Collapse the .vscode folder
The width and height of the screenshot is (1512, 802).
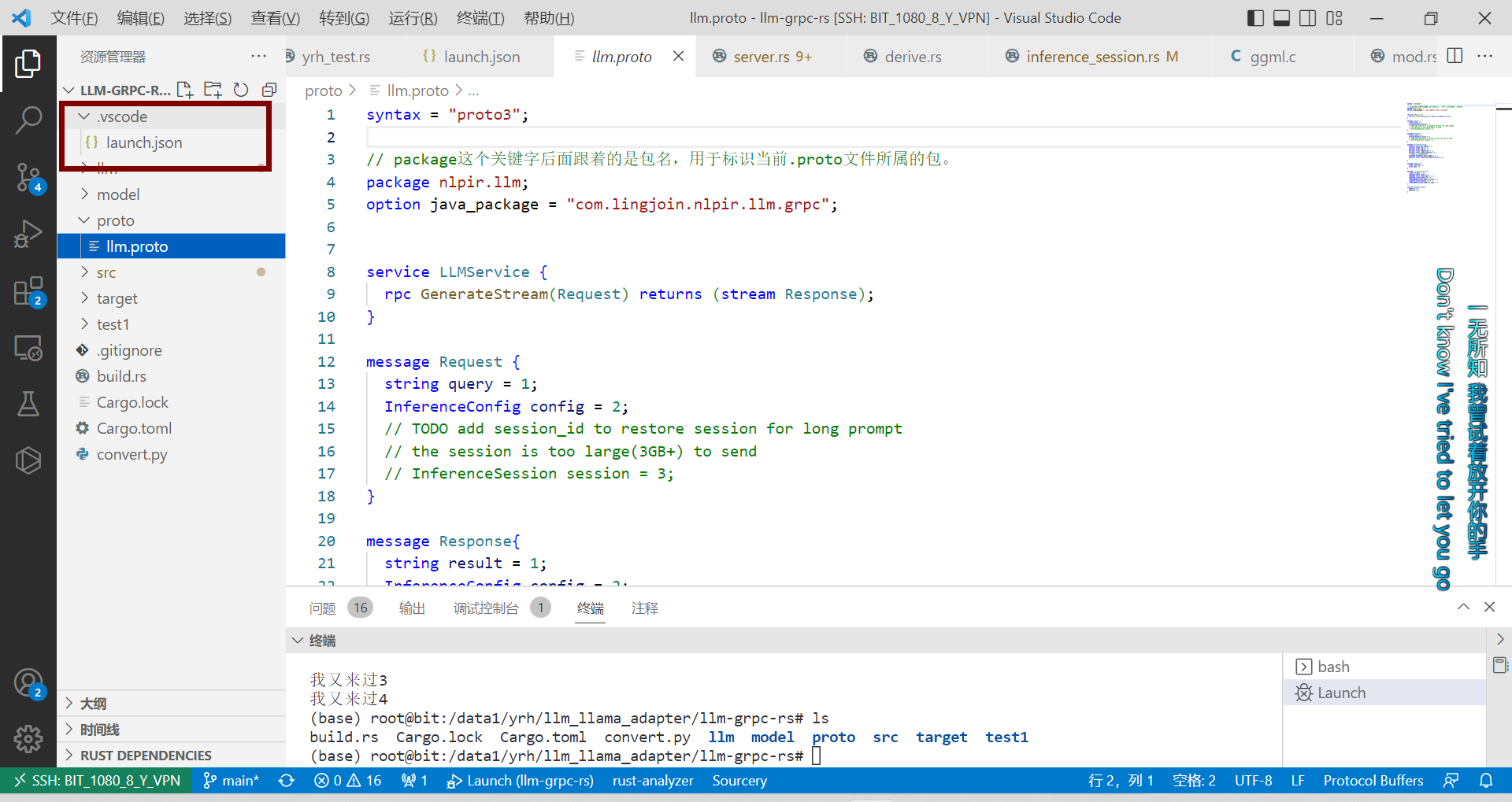[x=171, y=116]
